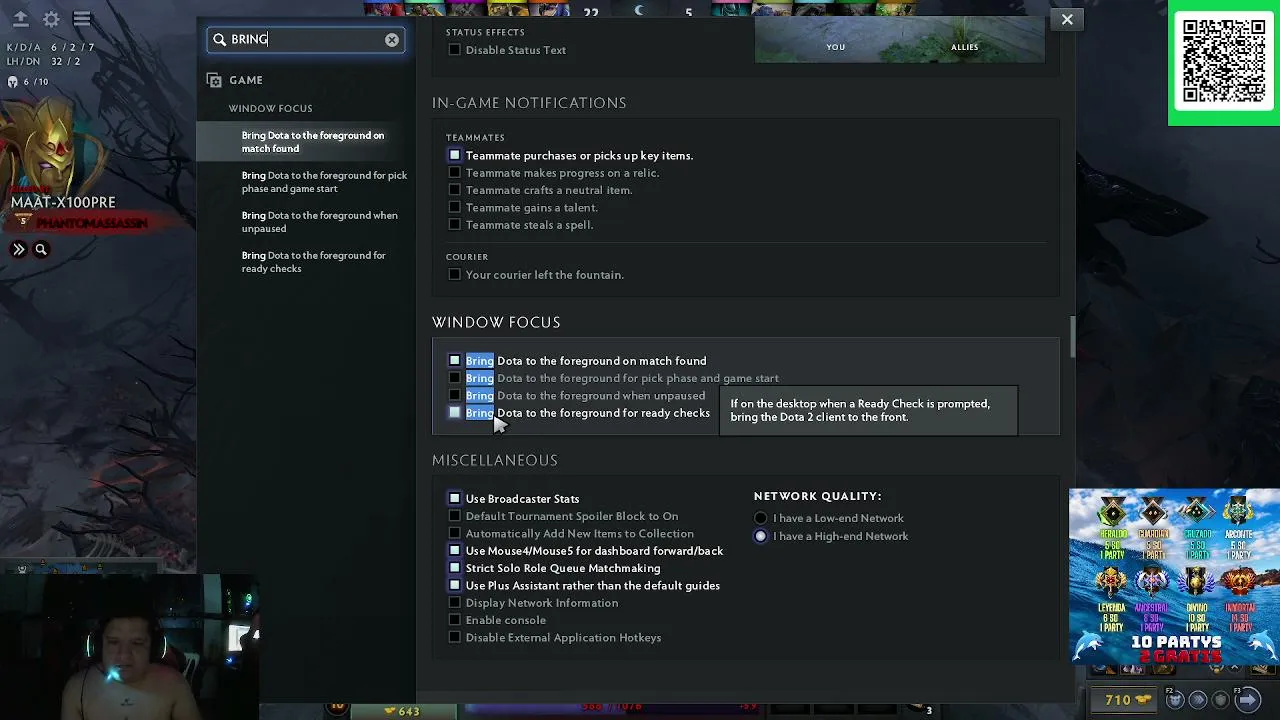
Task: Click the double-chevron button under the hero name
Action: tap(19, 249)
